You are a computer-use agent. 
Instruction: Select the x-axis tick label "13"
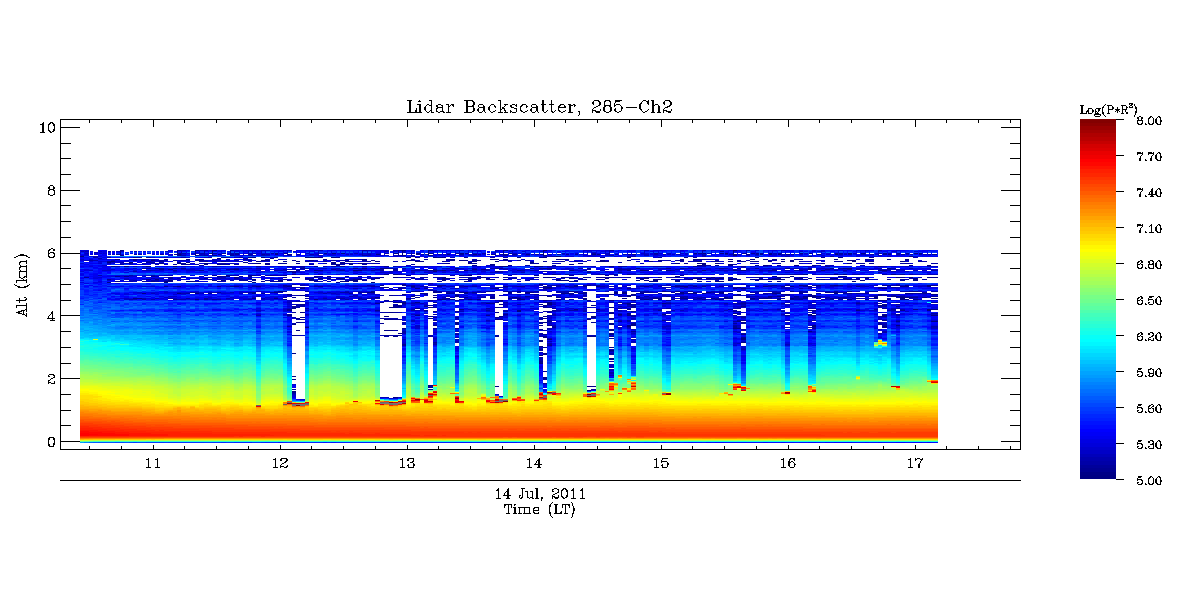point(407,464)
